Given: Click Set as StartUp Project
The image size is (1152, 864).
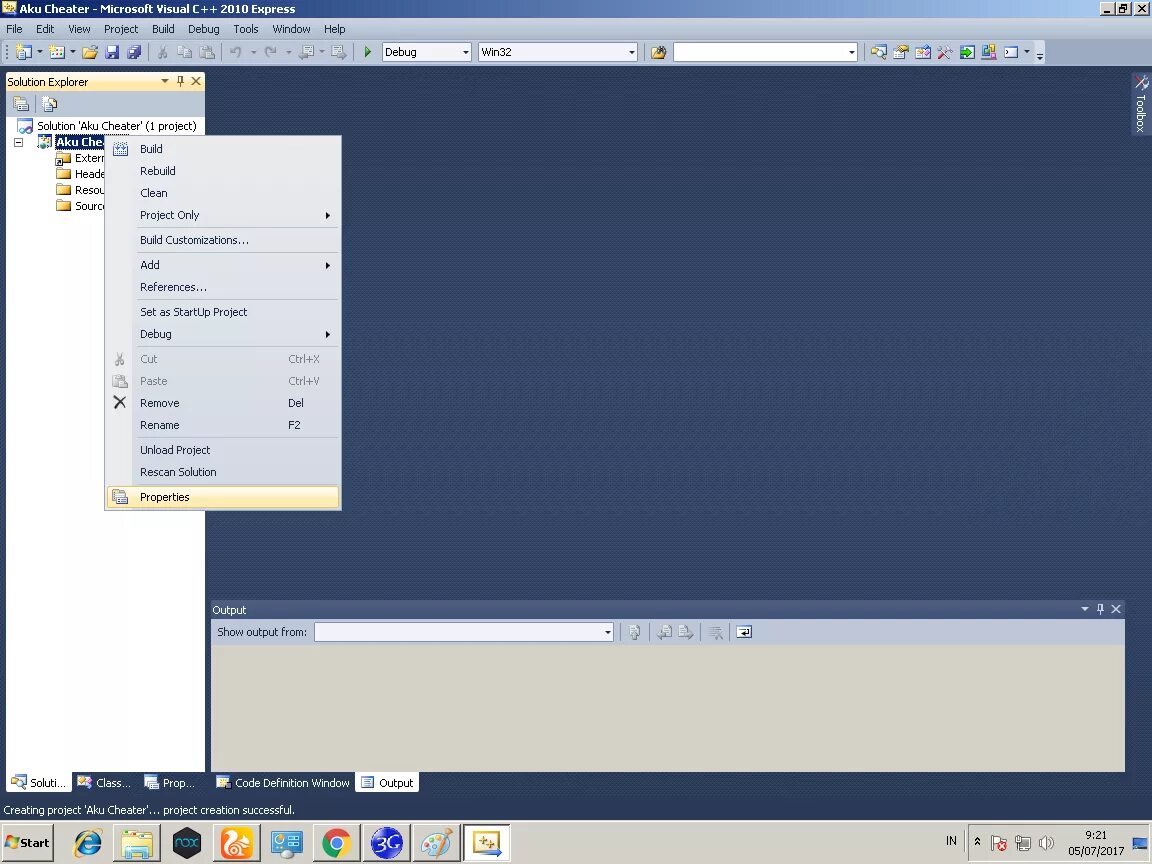Looking at the screenshot, I should pos(223,312).
